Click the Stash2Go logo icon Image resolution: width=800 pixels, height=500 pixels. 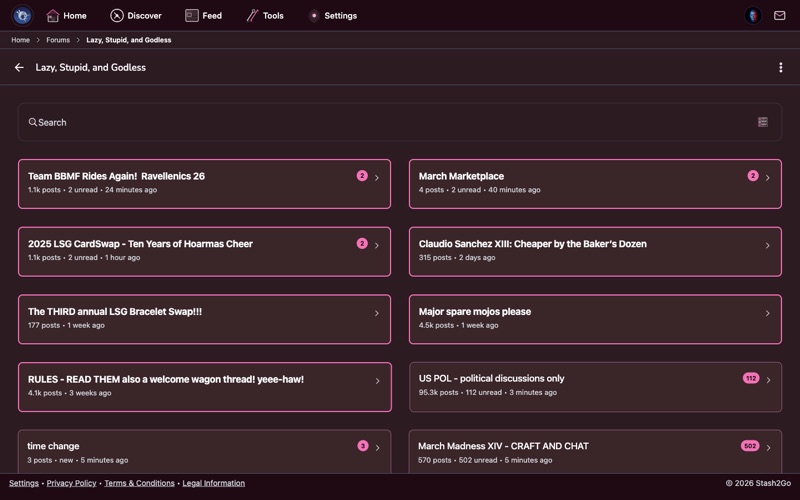coord(22,15)
